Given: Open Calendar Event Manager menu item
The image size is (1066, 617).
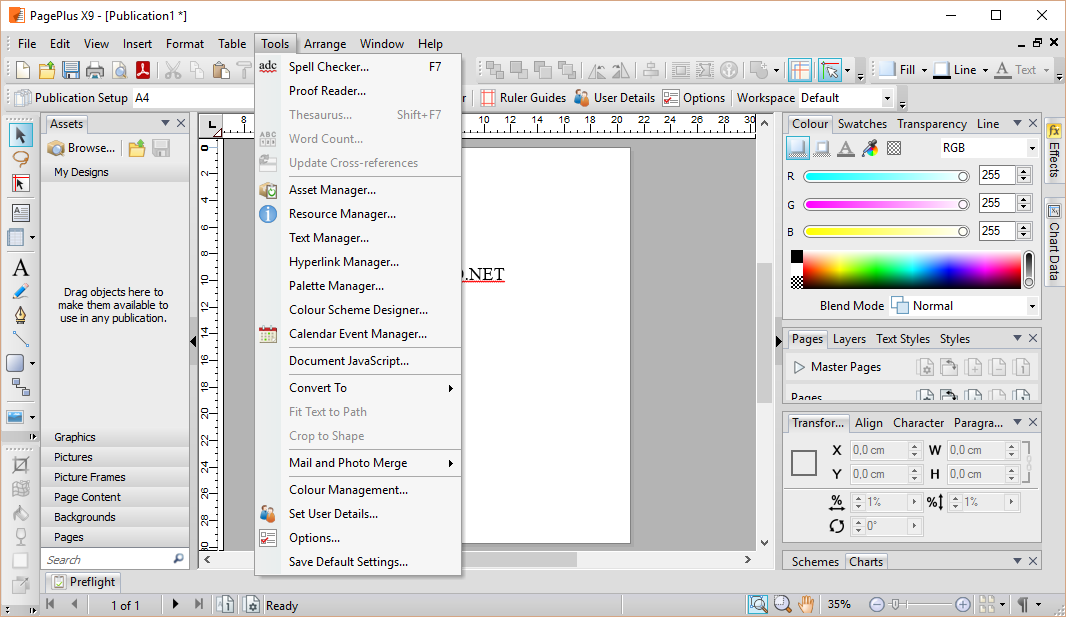Looking at the screenshot, I should [358, 334].
